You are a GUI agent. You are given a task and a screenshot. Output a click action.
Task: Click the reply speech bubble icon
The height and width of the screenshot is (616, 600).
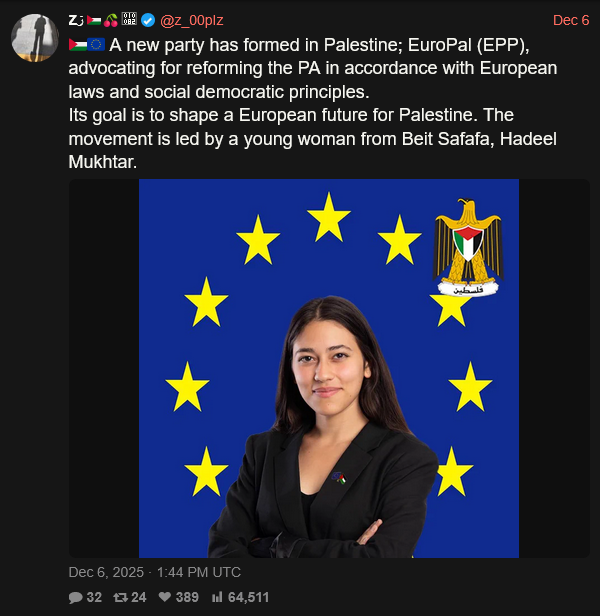tap(76, 597)
